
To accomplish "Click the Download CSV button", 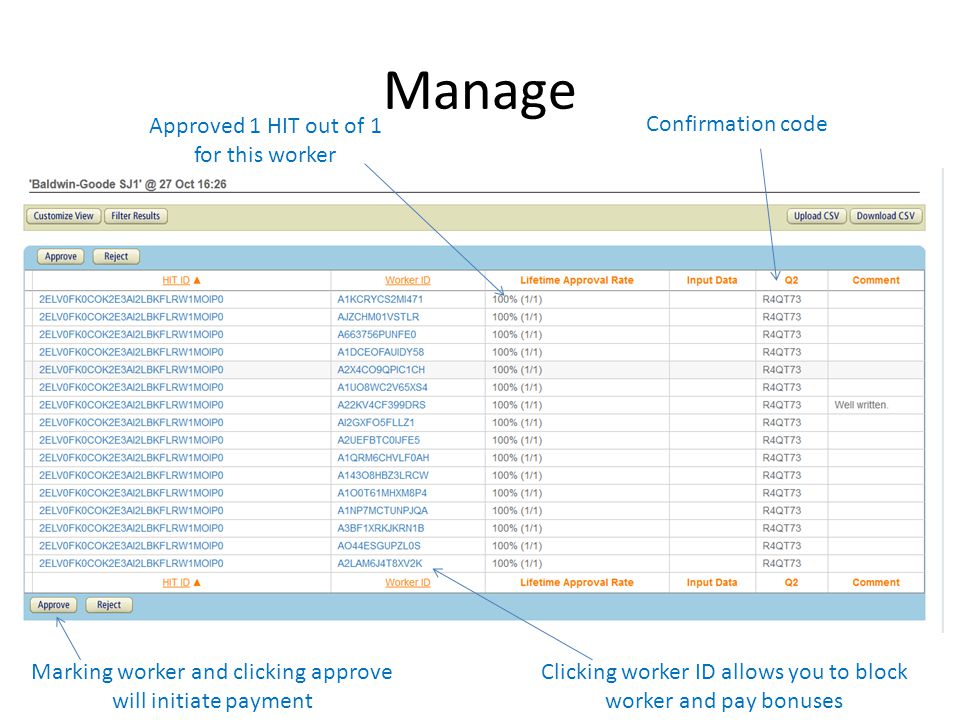I will [885, 216].
